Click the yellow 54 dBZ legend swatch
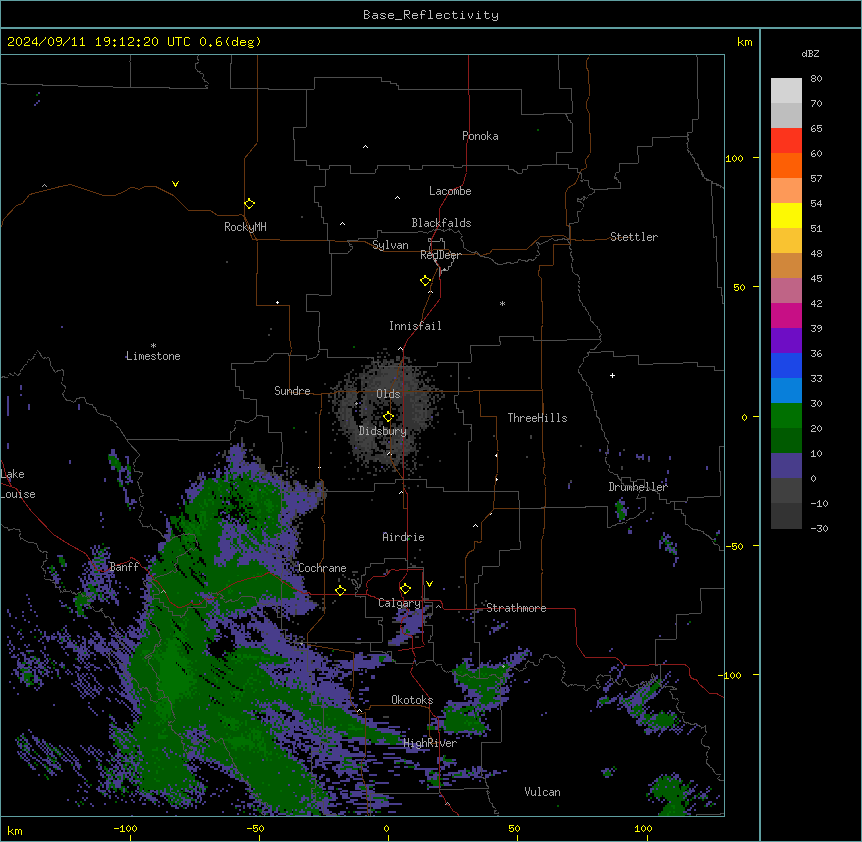 coord(786,215)
